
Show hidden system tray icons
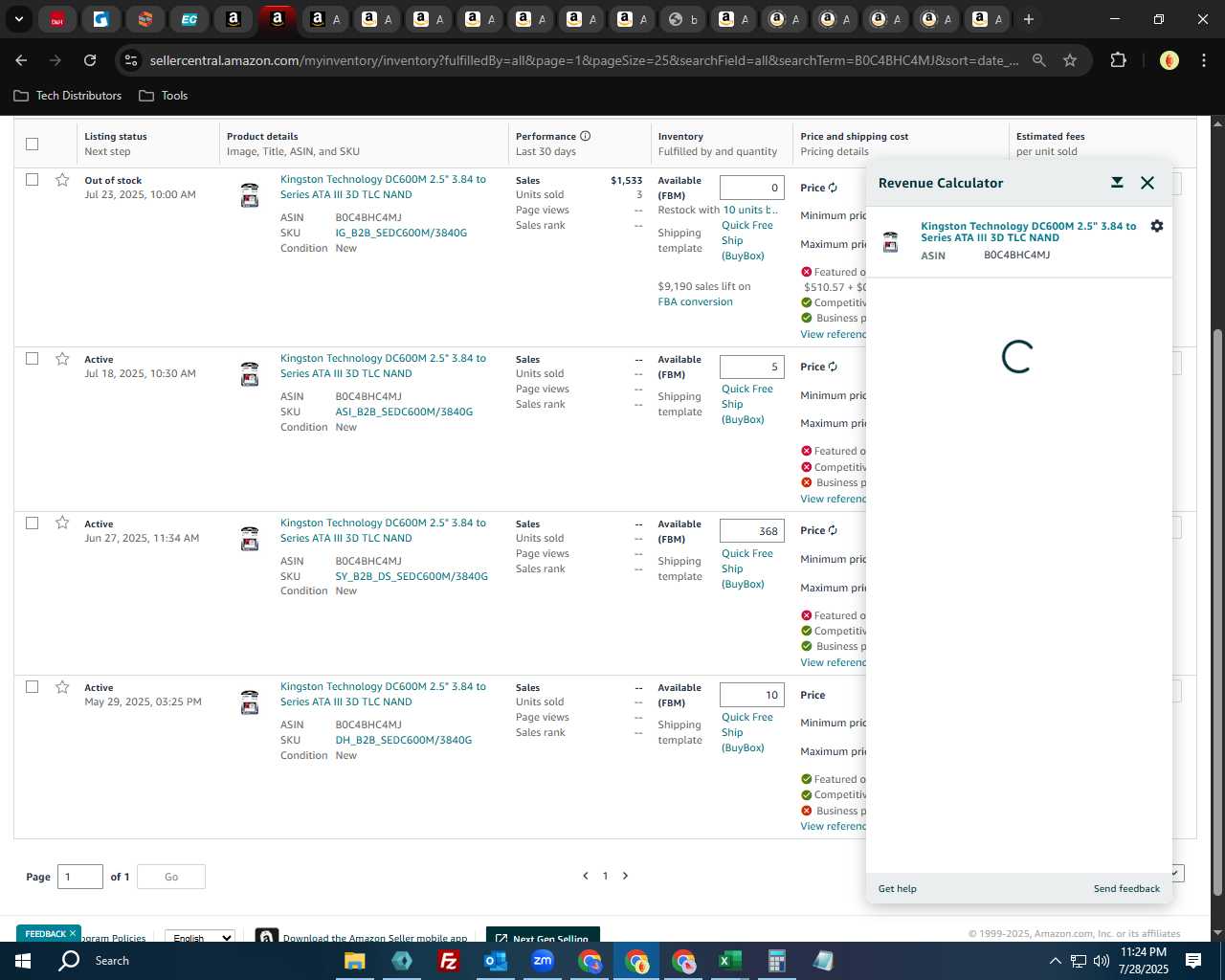pos(1055,961)
